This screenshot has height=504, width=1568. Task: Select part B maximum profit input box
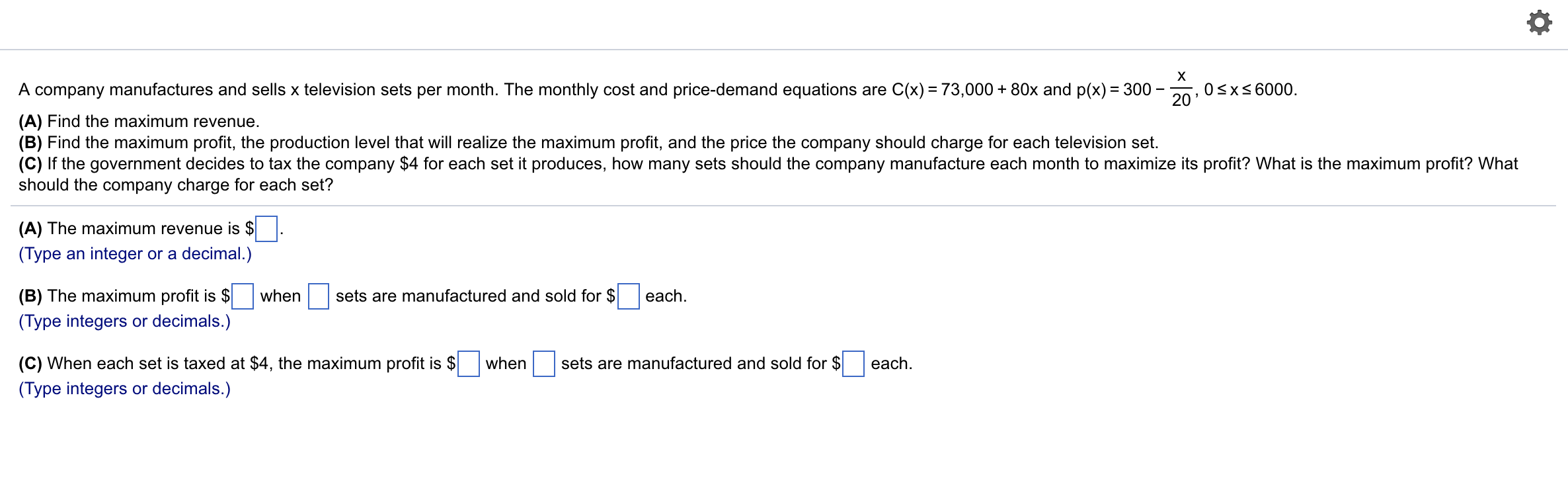coord(243,296)
